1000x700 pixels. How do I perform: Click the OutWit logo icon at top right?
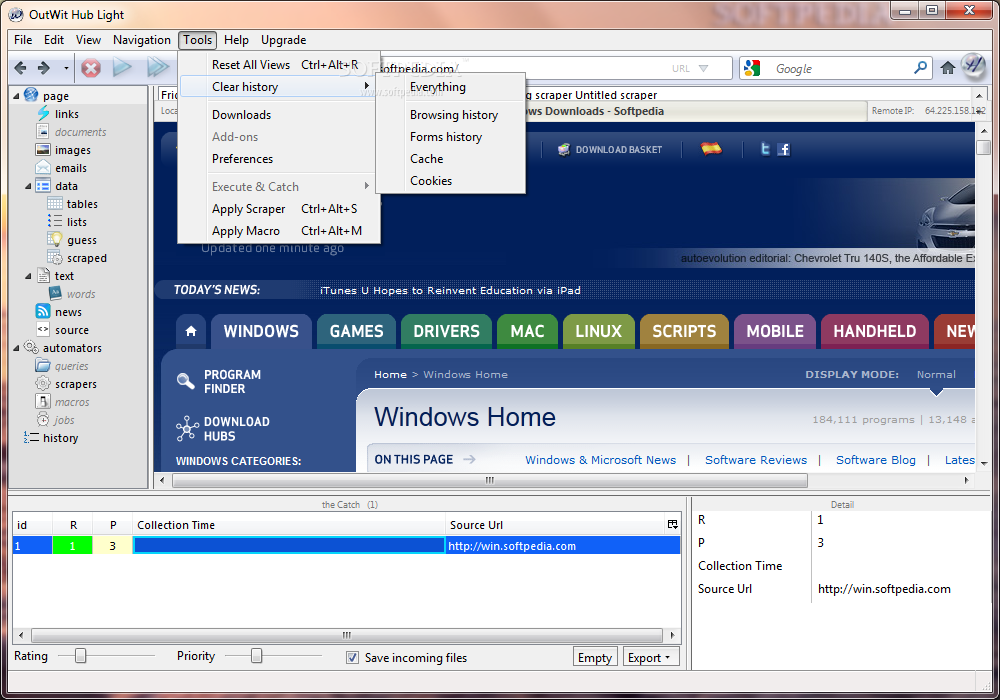973,66
